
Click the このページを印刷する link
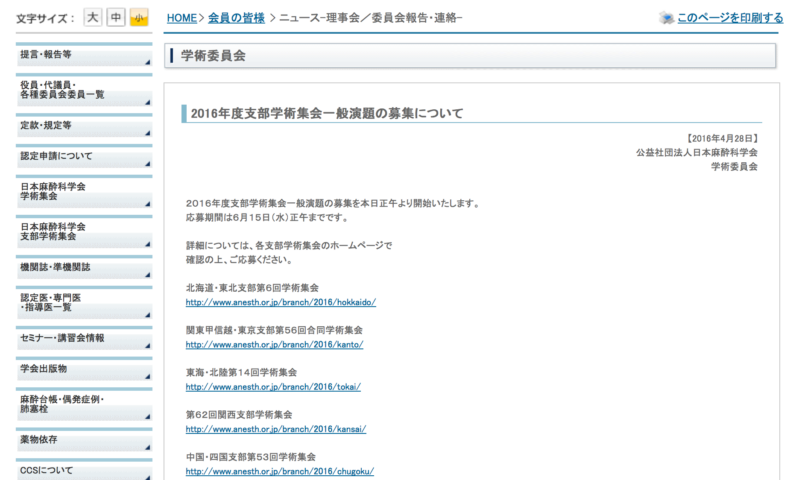point(730,18)
